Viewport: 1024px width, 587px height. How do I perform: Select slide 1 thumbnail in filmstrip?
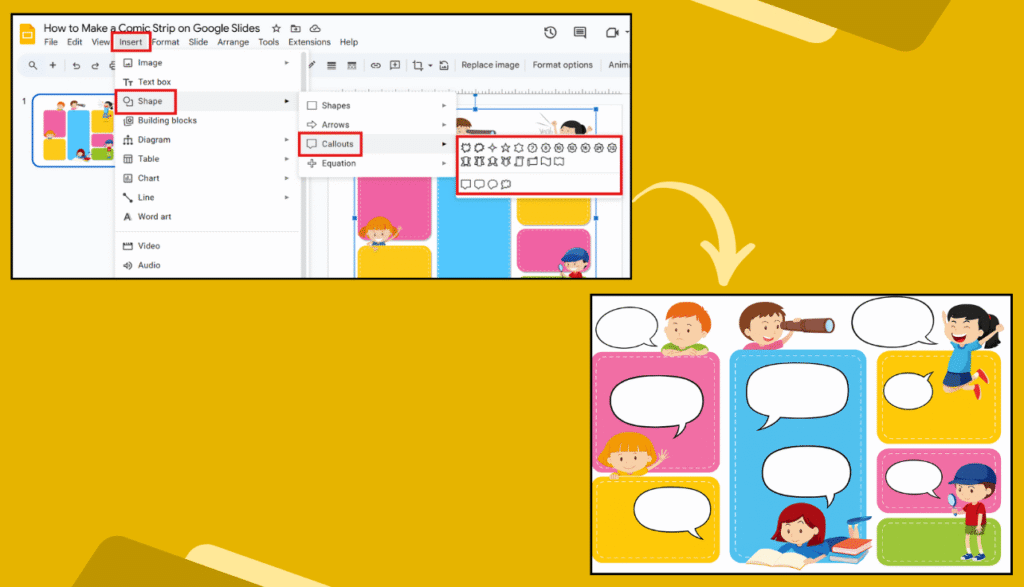click(74, 131)
